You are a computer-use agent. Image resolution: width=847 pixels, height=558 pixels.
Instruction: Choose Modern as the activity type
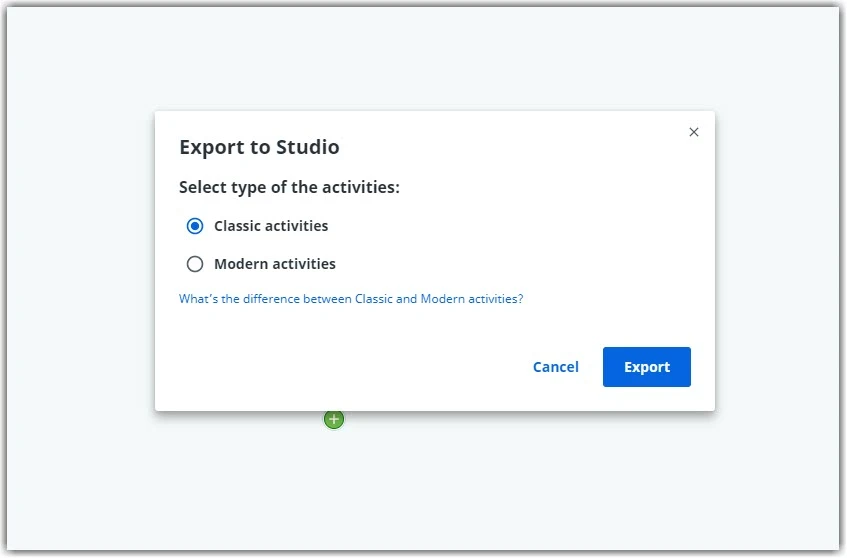pos(195,264)
